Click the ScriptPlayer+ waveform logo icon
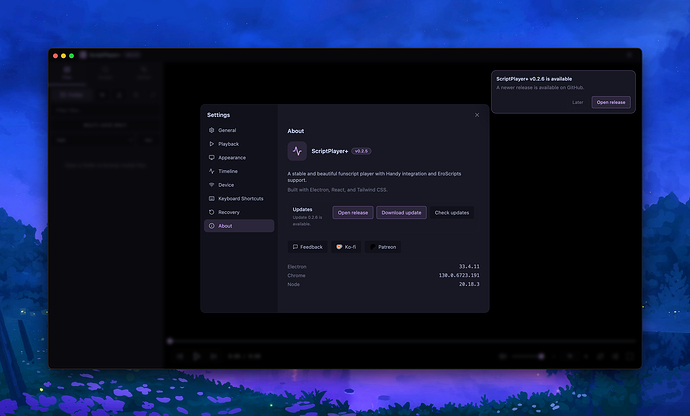The height and width of the screenshot is (416, 690). tap(297, 151)
